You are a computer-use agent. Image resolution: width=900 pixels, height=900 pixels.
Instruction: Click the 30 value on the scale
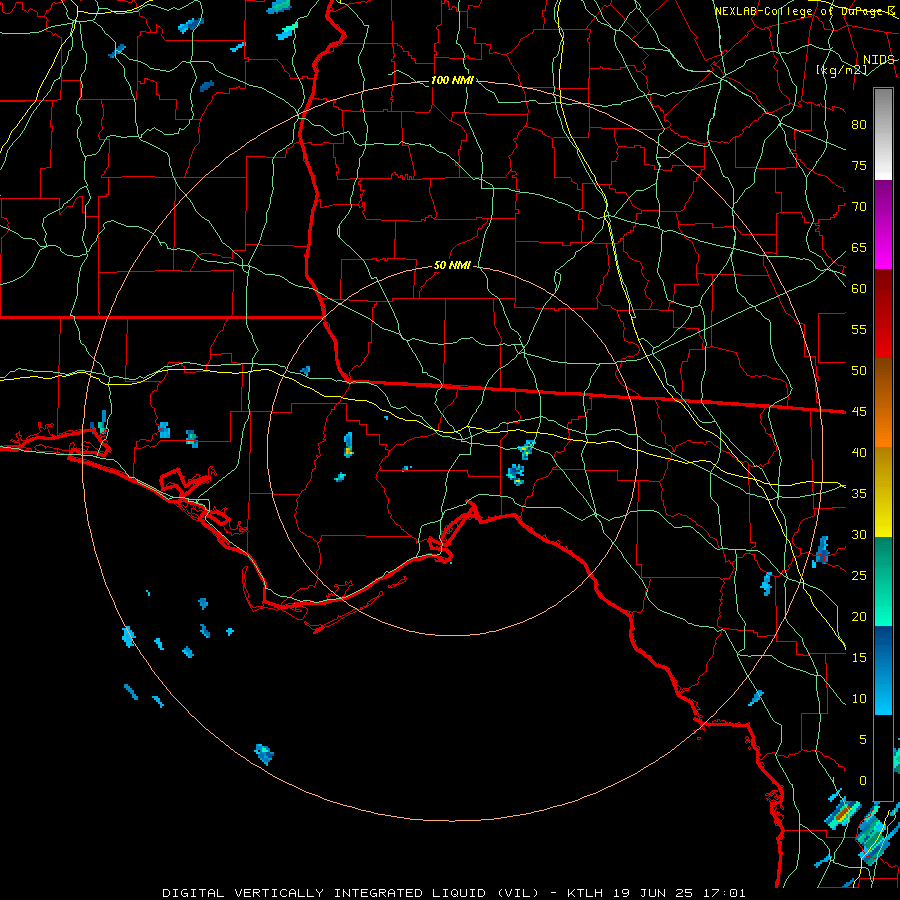pyautogui.click(x=859, y=534)
